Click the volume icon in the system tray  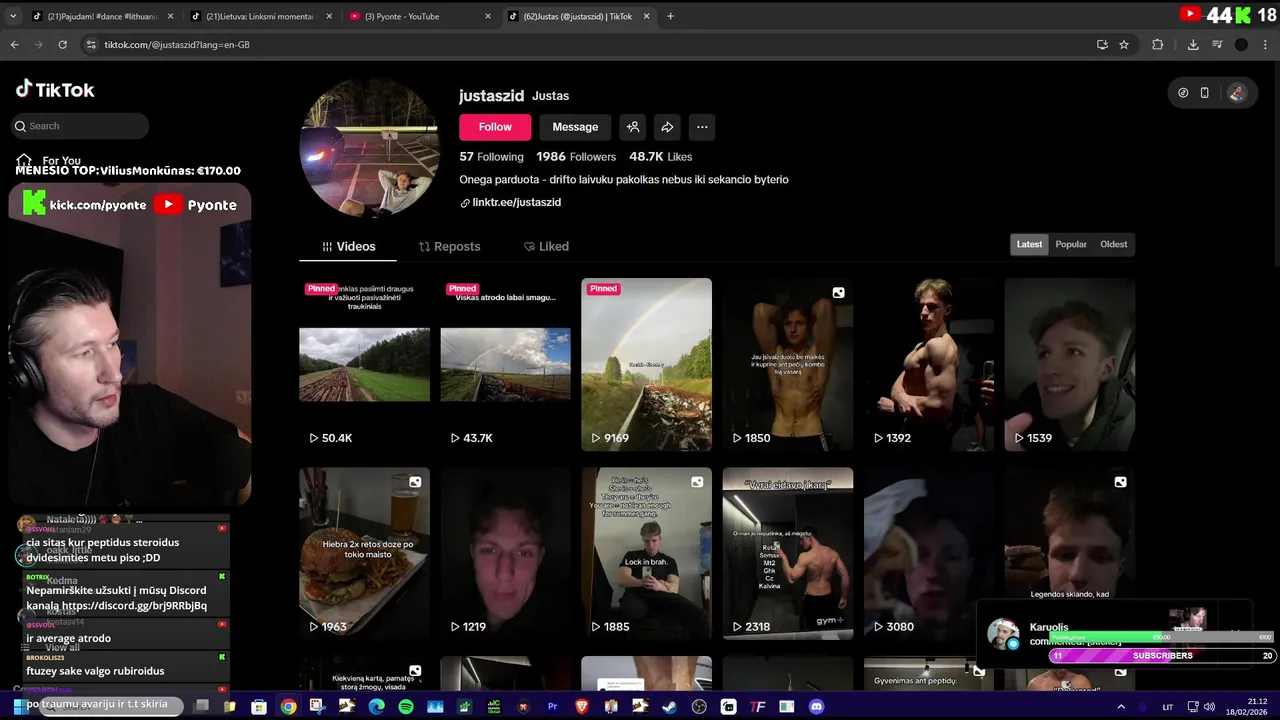pos(1208,707)
